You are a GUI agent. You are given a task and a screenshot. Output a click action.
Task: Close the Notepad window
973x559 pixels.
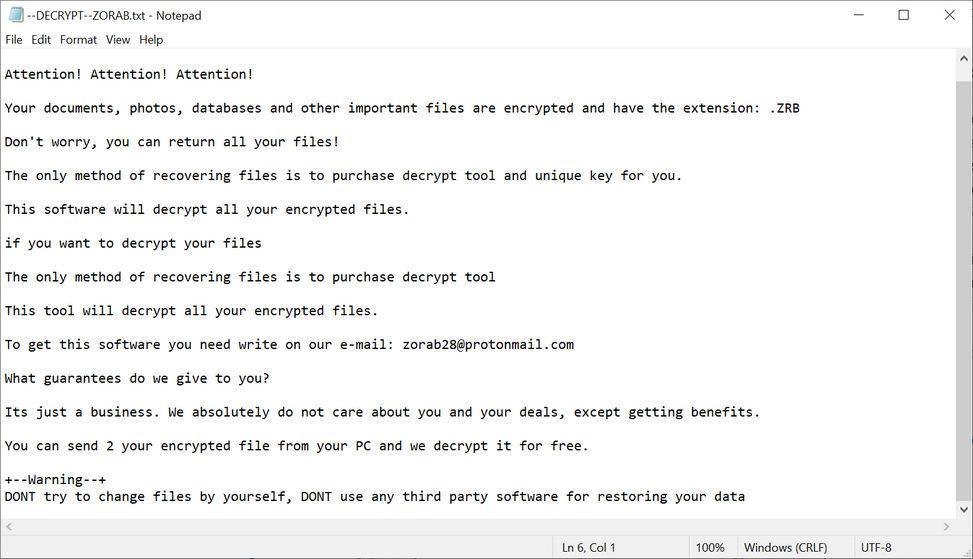949,15
